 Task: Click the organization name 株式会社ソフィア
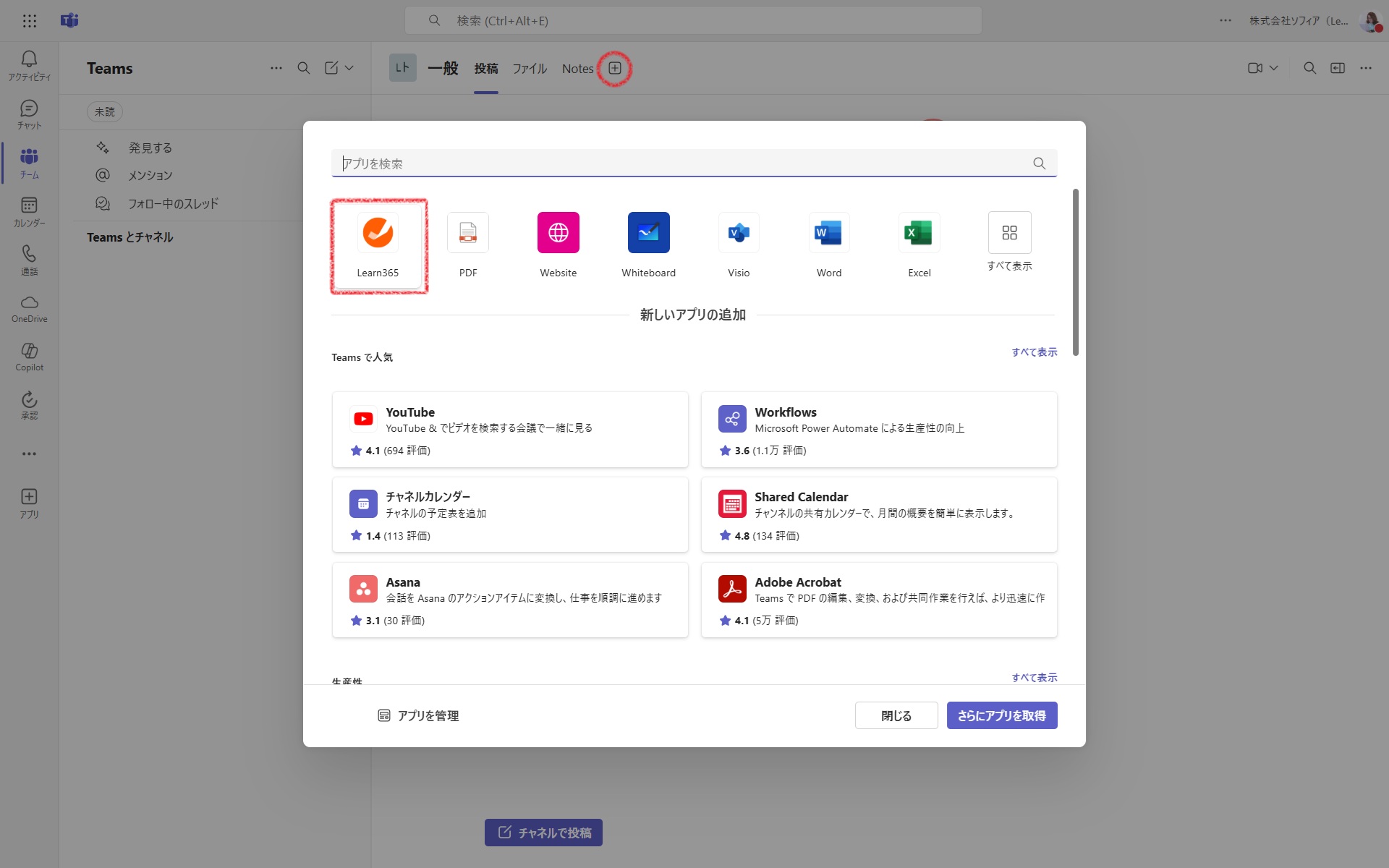[x=1299, y=21]
